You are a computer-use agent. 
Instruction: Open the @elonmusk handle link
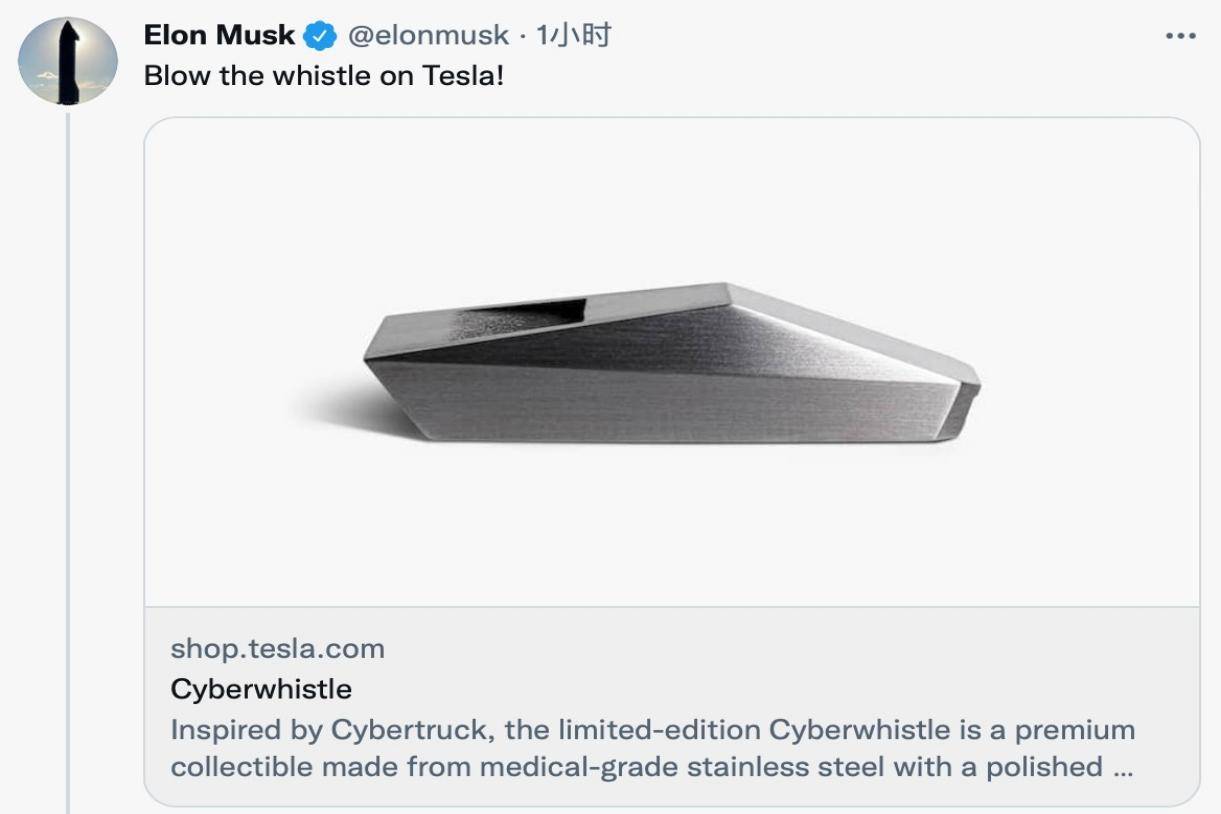coord(428,36)
